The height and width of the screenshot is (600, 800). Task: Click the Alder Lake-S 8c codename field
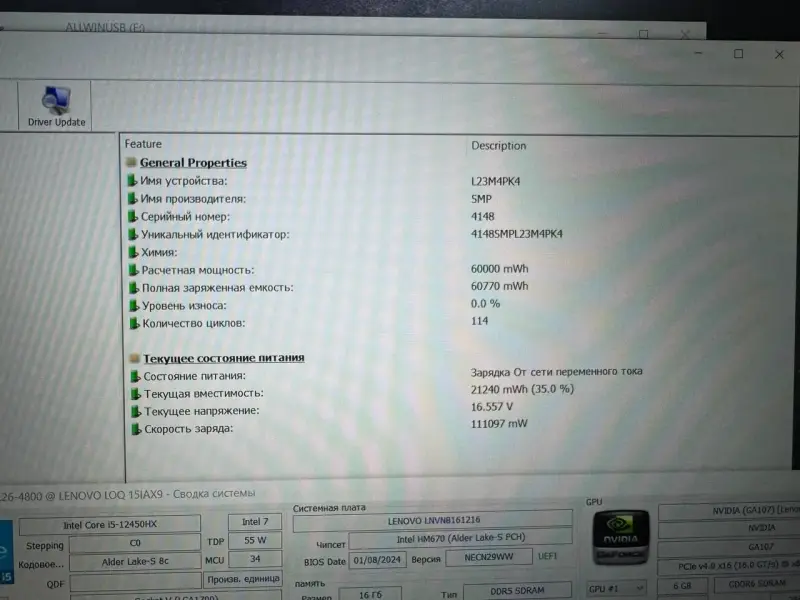coord(135,562)
